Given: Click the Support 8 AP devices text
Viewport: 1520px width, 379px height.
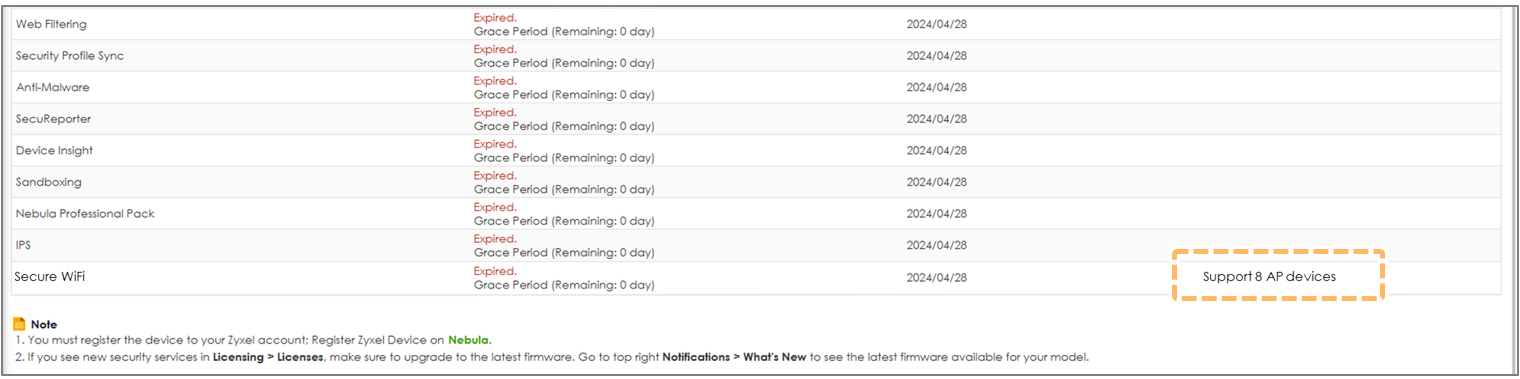Looking at the screenshot, I should (x=1269, y=277).
